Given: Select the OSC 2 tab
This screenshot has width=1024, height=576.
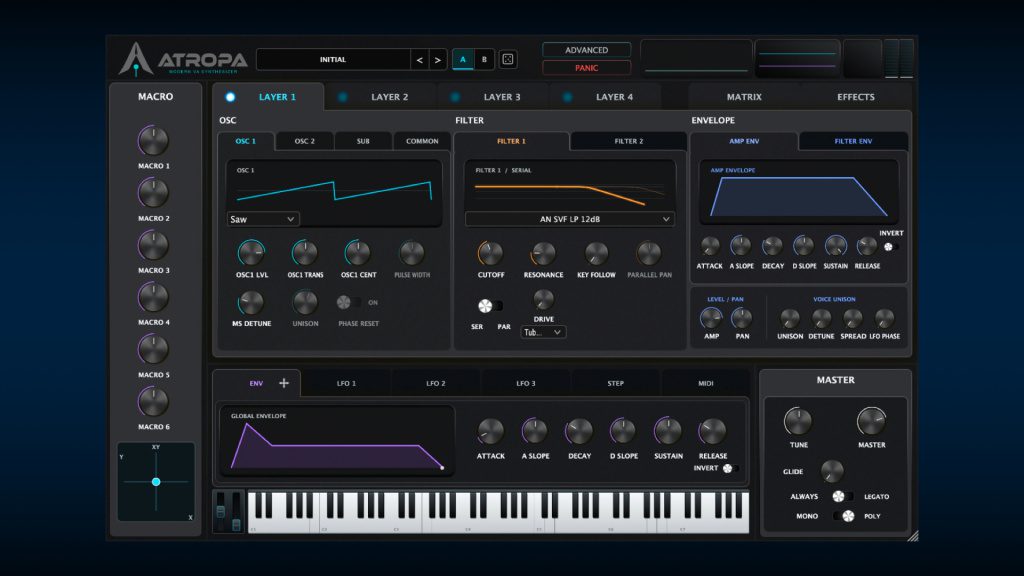Looking at the screenshot, I should [x=304, y=141].
